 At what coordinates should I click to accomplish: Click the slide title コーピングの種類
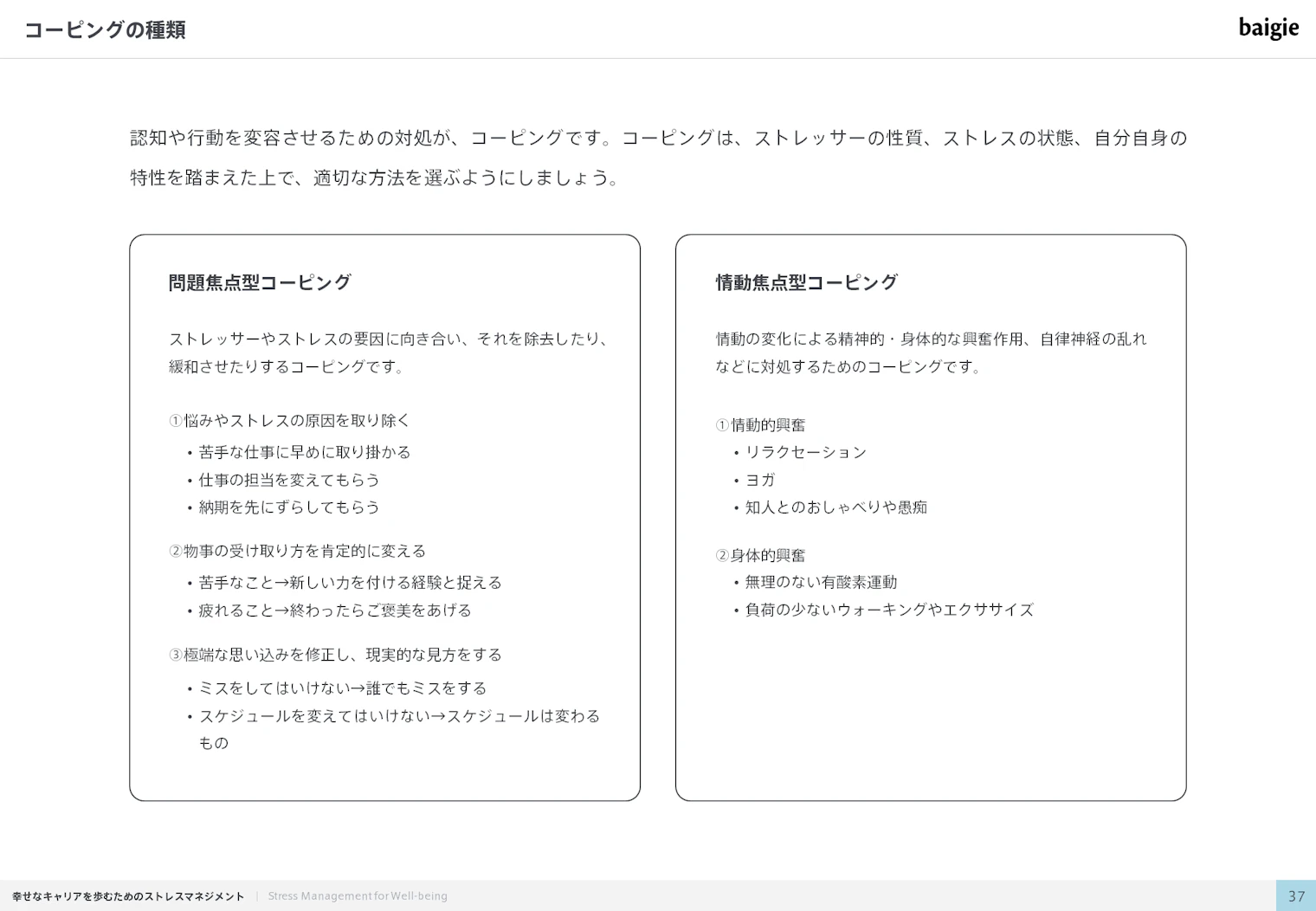point(105,30)
